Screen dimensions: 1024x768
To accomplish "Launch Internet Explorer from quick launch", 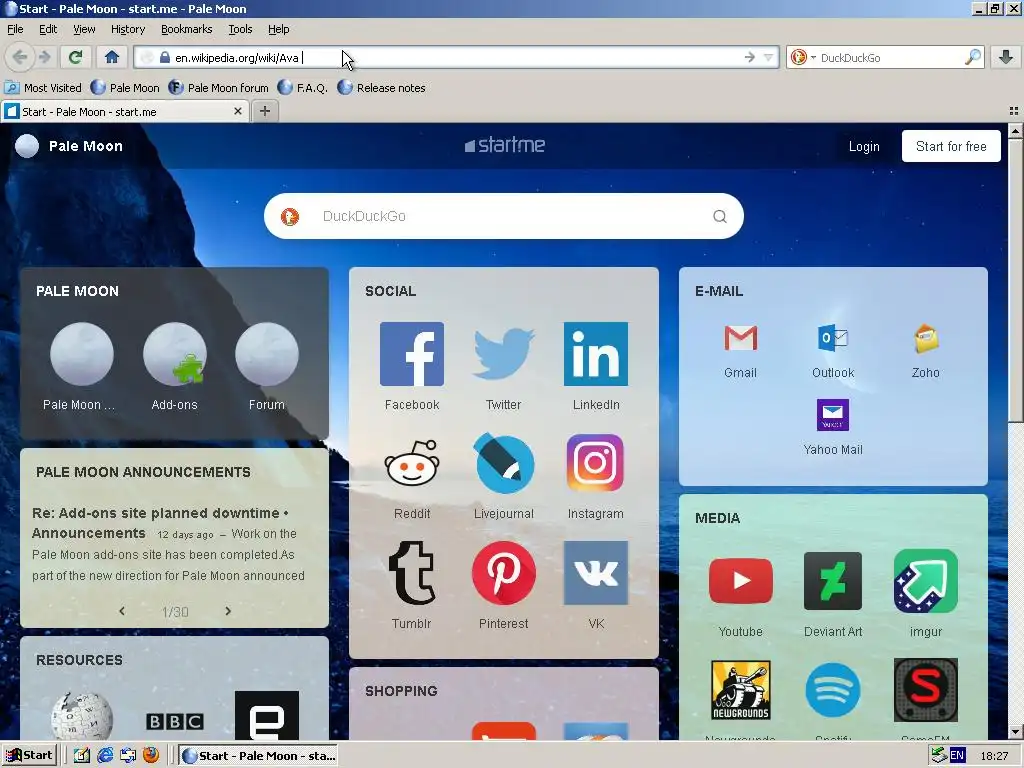I will [x=104, y=756].
